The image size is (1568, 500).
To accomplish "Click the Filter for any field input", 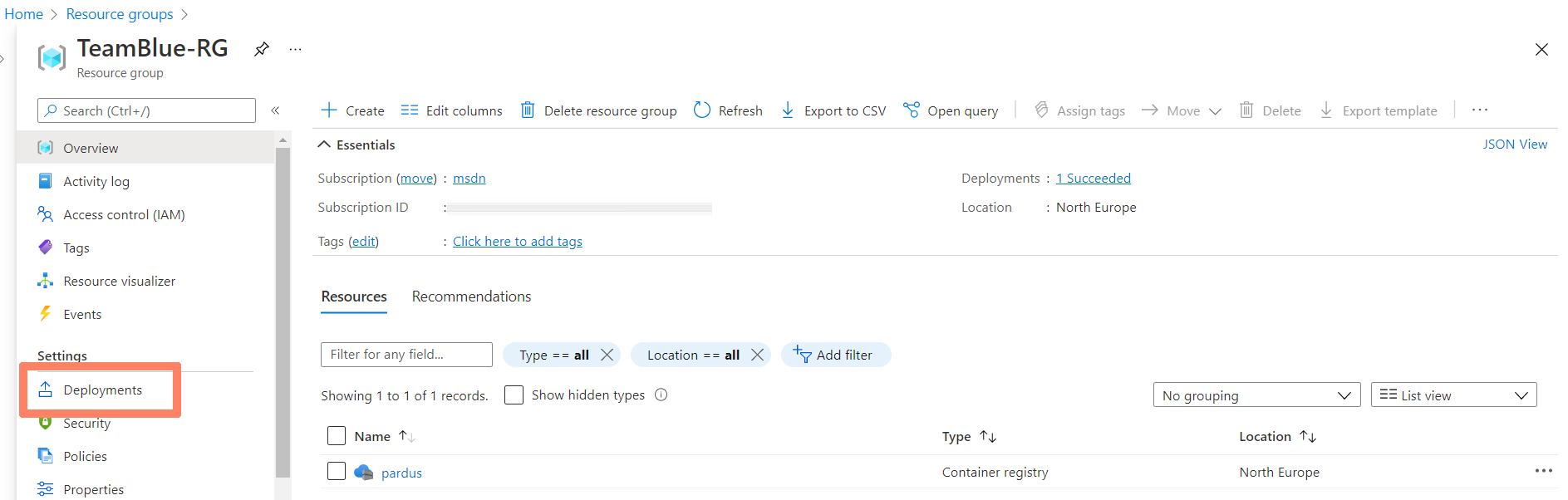I will pyautogui.click(x=406, y=355).
